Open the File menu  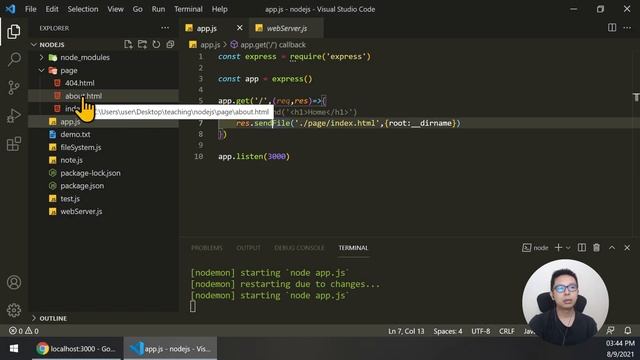(31, 9)
